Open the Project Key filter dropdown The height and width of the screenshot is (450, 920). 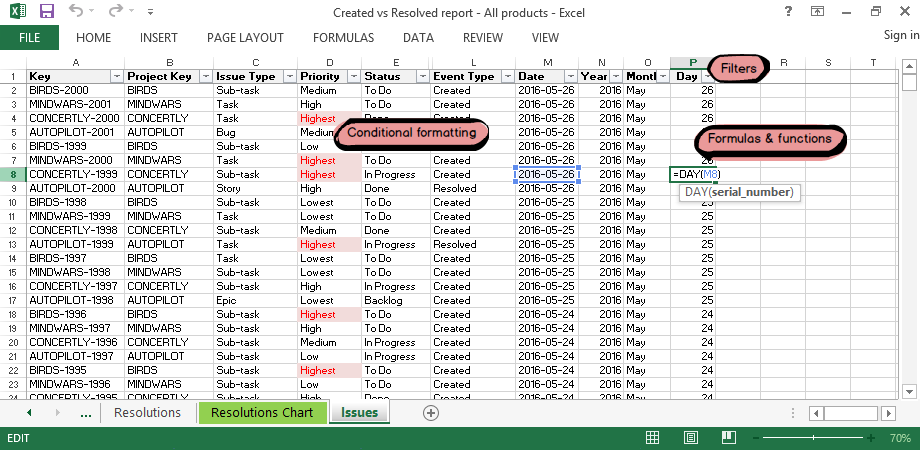tap(205, 77)
